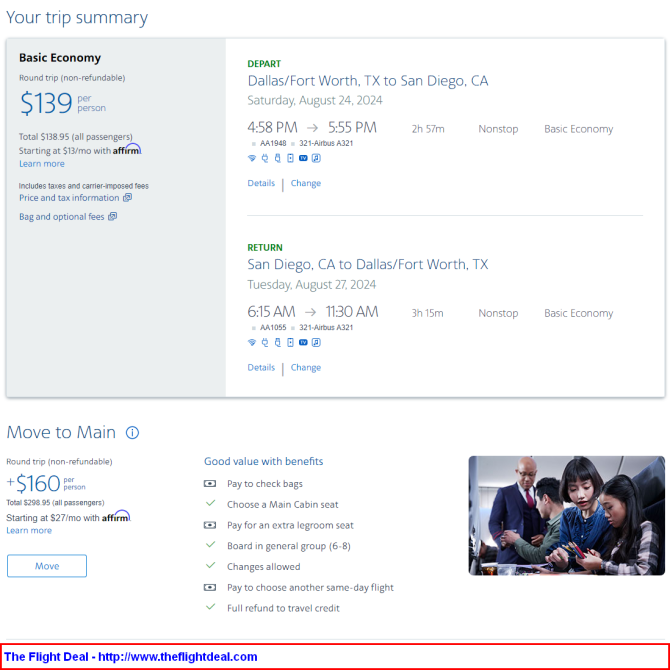The height and width of the screenshot is (670, 670).
Task: Click Learn more under Basic Economy Affirm offer
Action: pyautogui.click(x=42, y=164)
